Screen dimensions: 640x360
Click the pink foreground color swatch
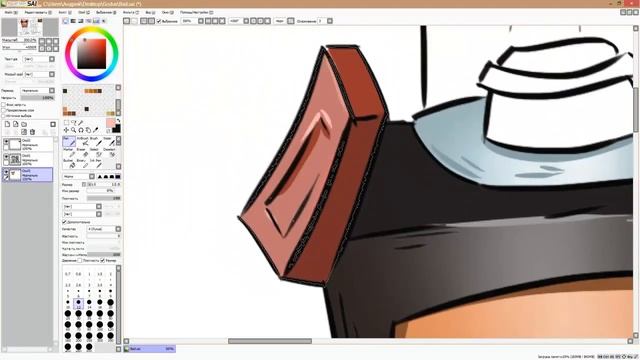pos(110,122)
